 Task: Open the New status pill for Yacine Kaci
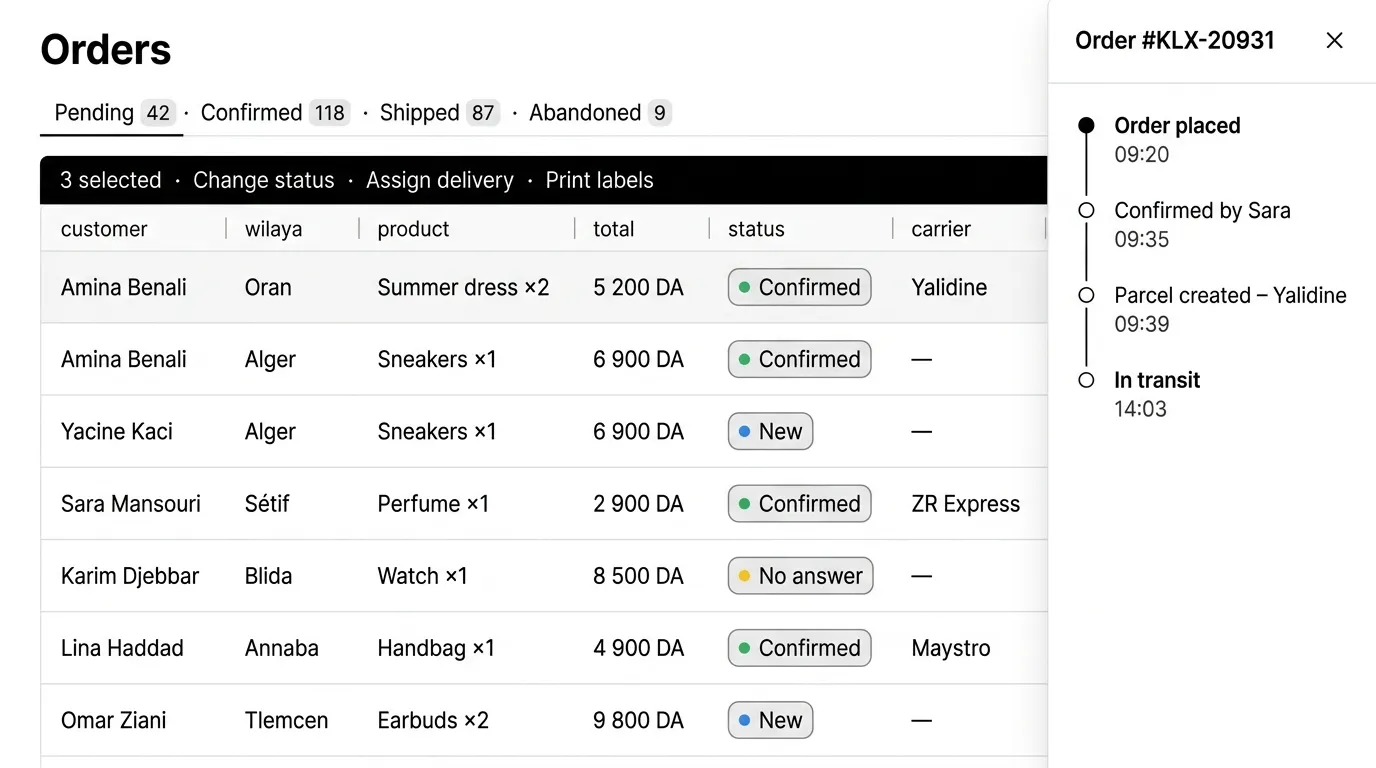[770, 432]
